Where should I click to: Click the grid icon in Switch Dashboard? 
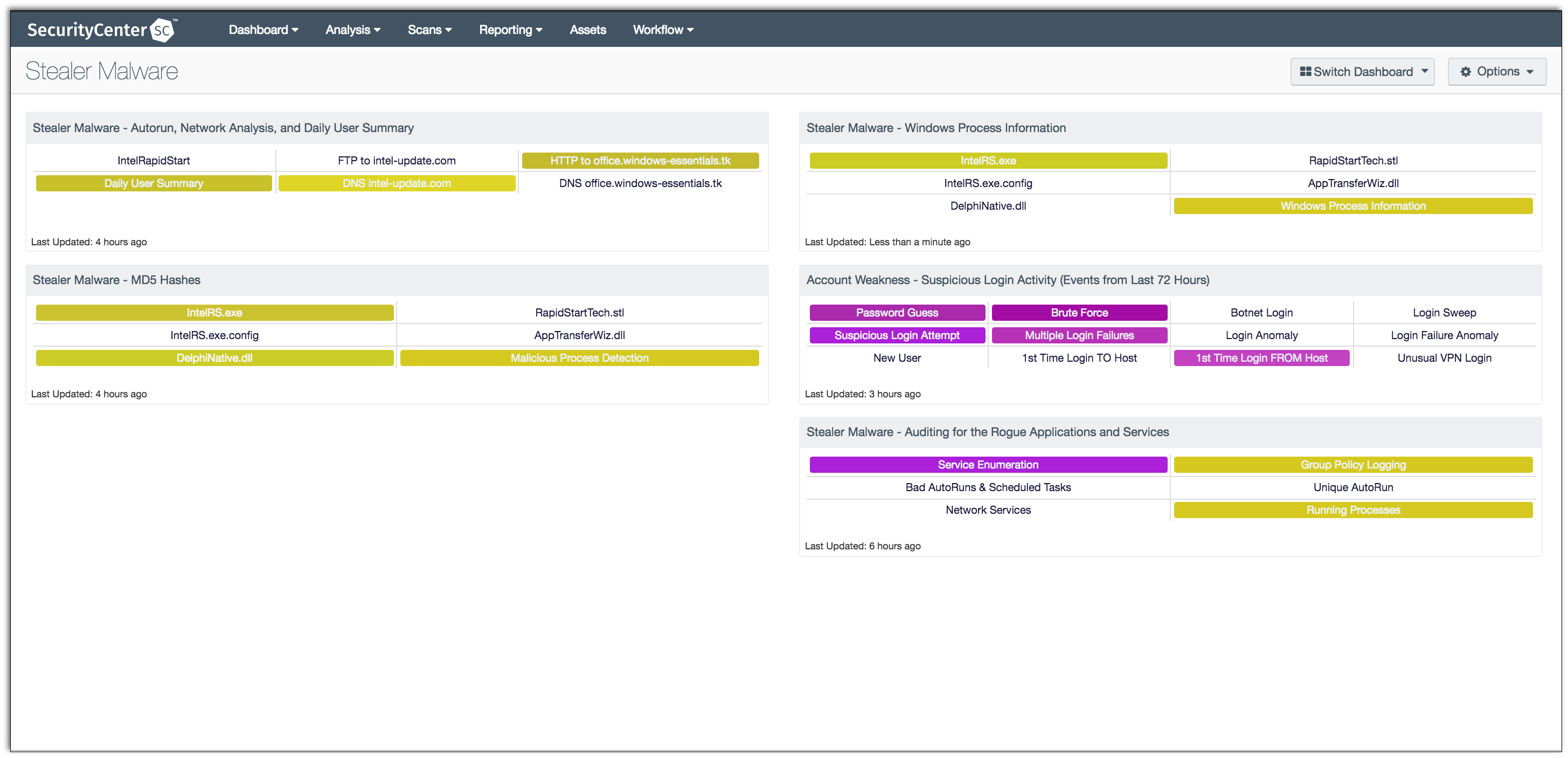tap(1305, 72)
